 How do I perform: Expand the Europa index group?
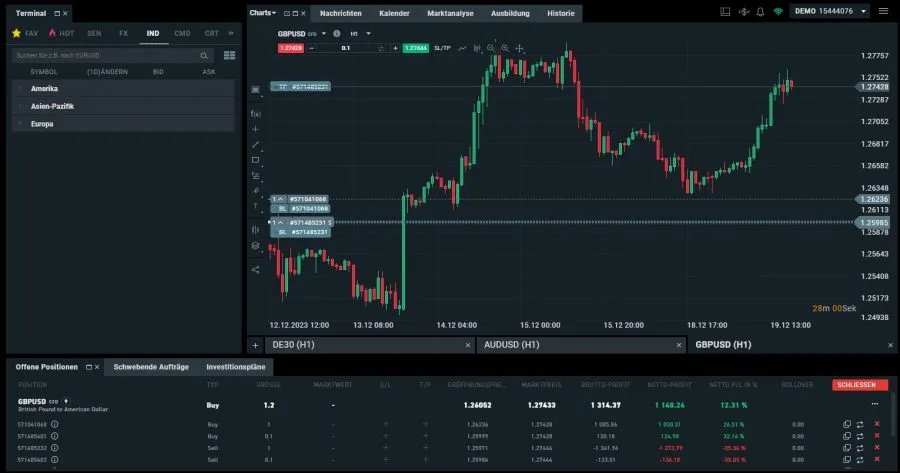tap(42, 124)
